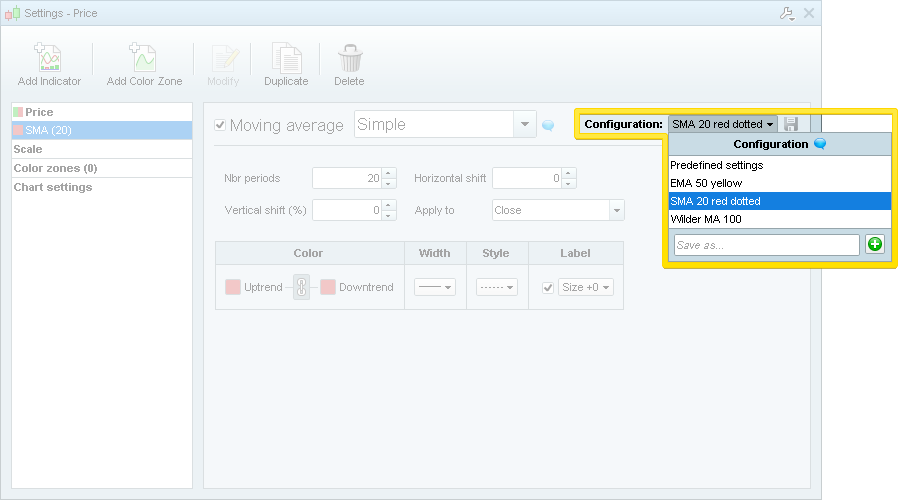Click the Duplicate indicator icon
Screen dimensions: 898x500
pos(286,59)
